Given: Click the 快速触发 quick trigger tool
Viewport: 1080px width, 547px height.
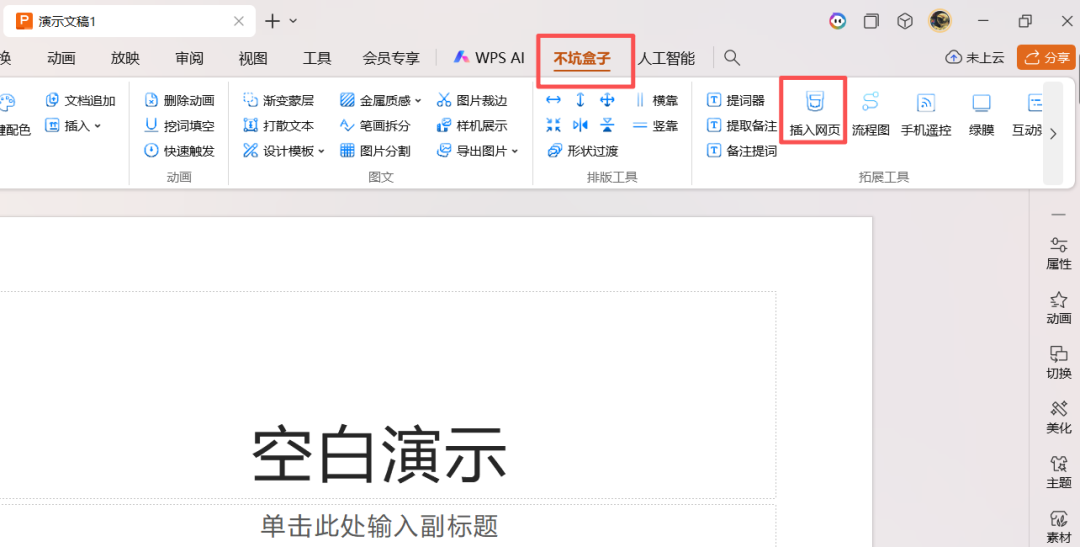Looking at the screenshot, I should coord(179,151).
